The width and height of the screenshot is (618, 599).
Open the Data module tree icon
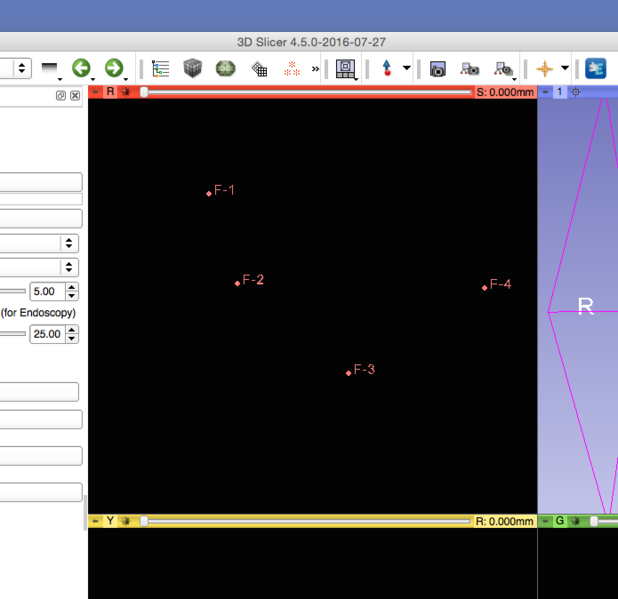[160, 69]
